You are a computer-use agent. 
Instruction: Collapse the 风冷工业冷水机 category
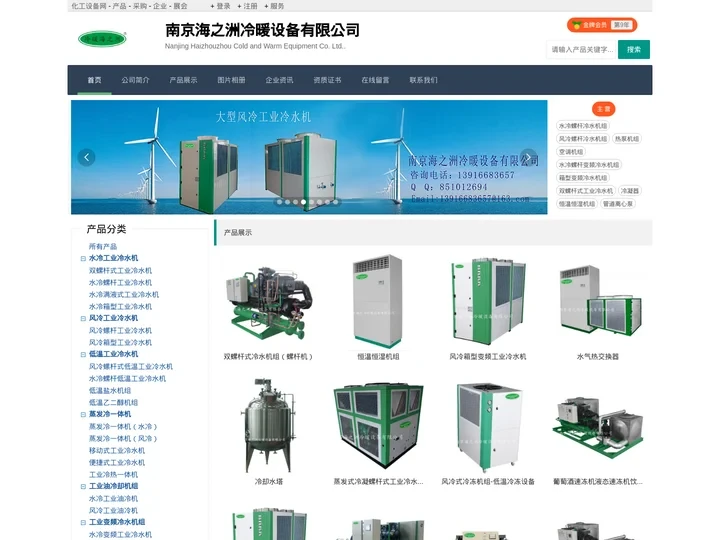point(83,318)
